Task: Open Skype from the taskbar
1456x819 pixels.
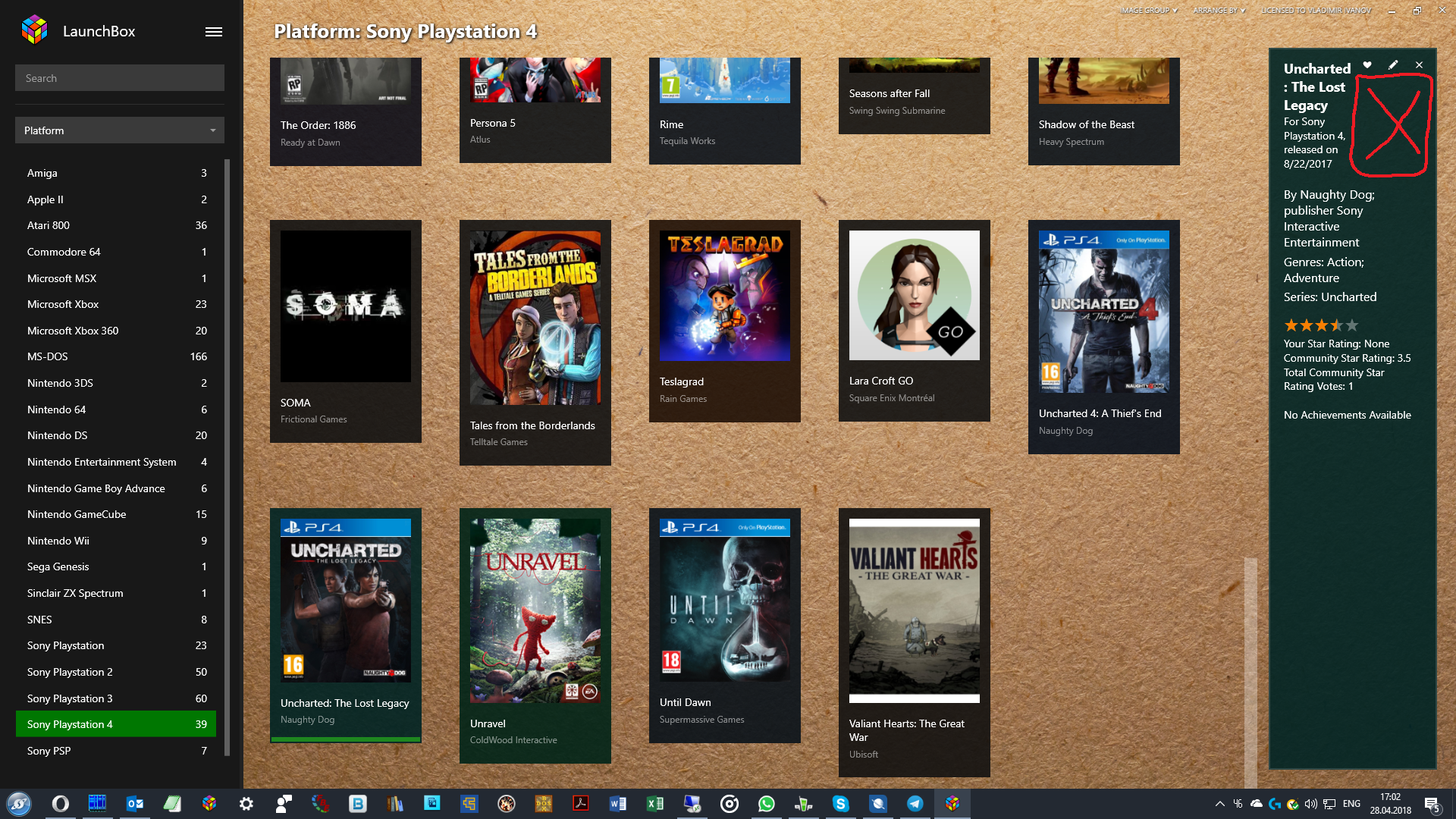Action: pos(841,804)
